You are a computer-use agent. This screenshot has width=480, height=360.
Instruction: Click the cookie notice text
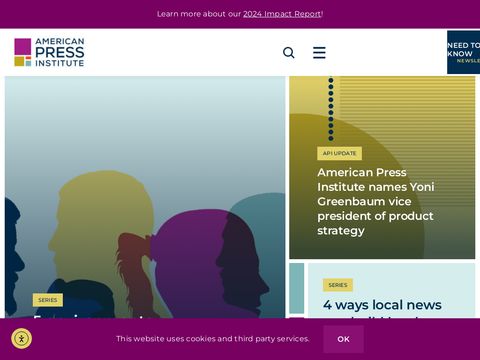[x=213, y=339]
